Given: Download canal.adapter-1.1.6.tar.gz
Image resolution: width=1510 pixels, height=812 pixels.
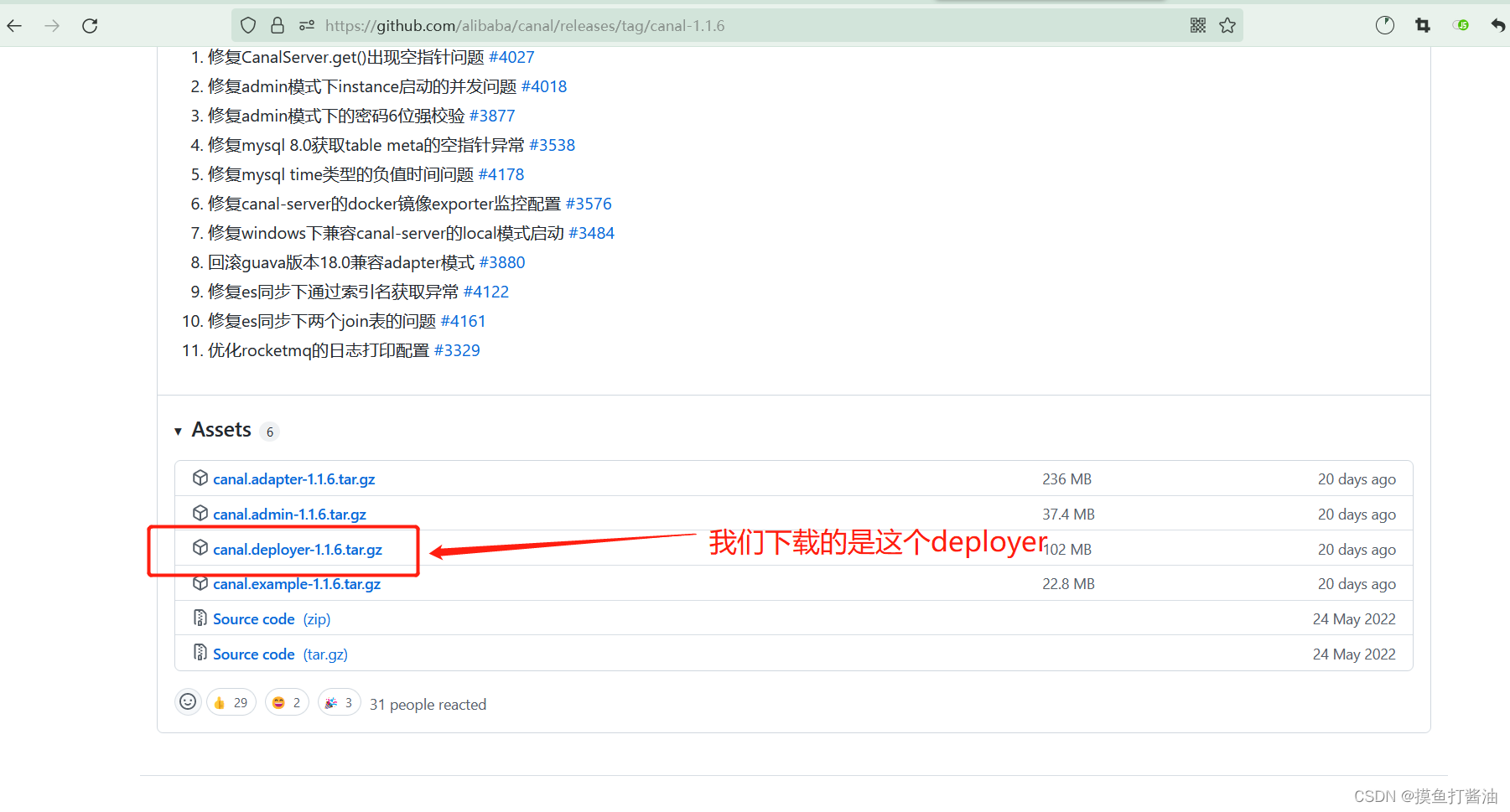Looking at the screenshot, I should [294, 479].
